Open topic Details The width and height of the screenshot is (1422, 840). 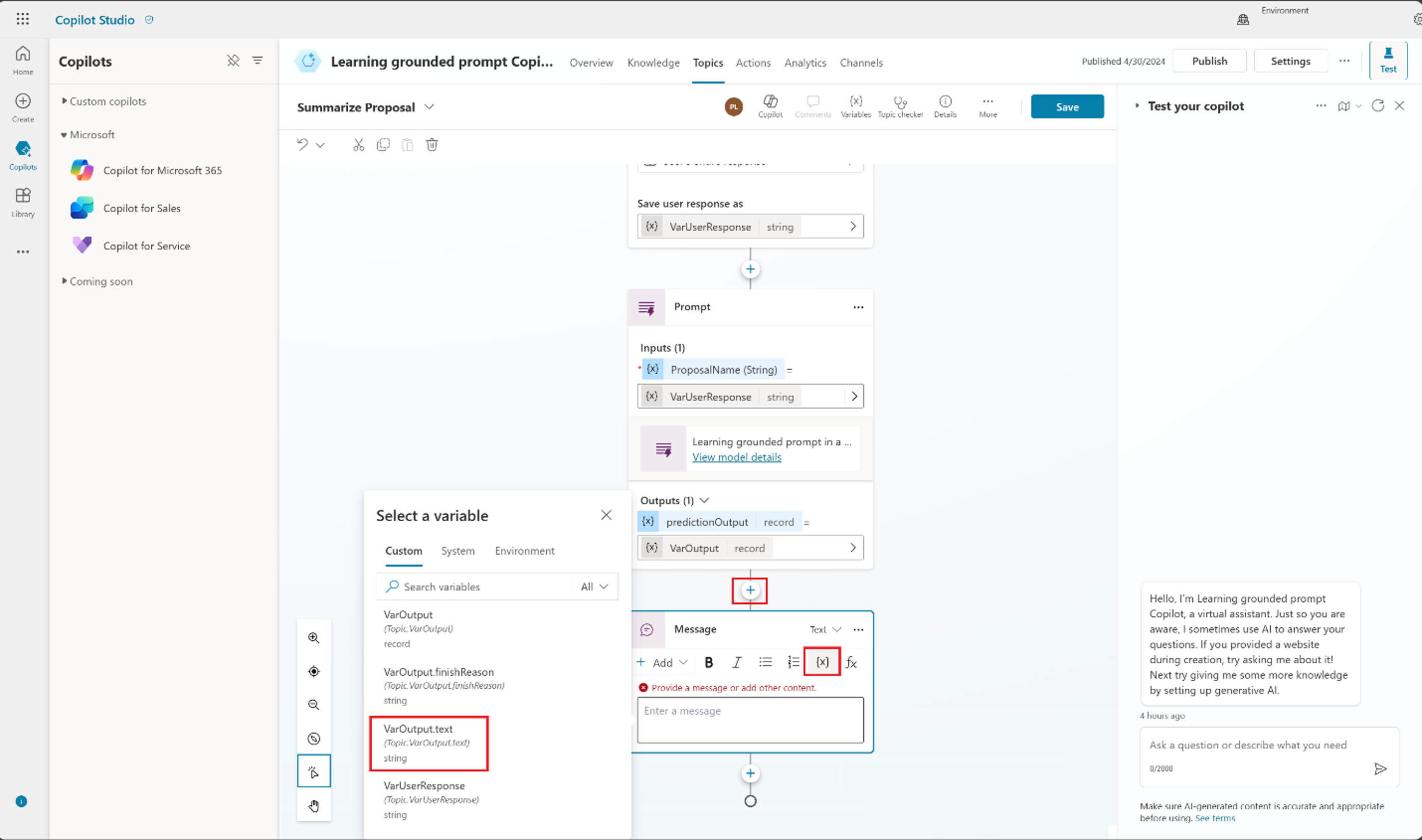(x=945, y=106)
